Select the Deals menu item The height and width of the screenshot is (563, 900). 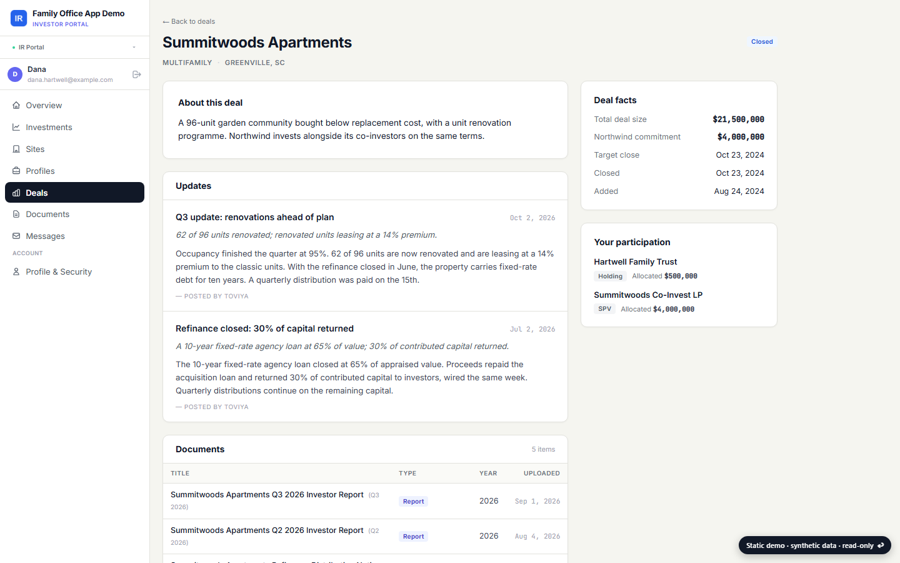[x=75, y=193]
